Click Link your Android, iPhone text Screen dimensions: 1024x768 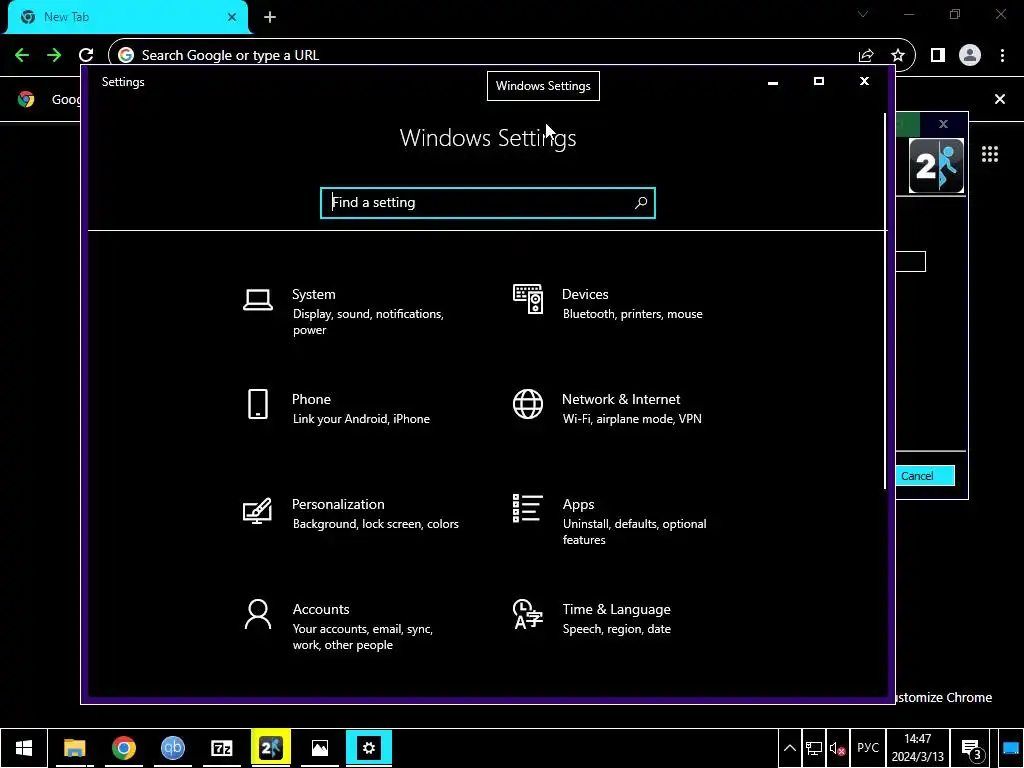pyautogui.click(x=361, y=419)
